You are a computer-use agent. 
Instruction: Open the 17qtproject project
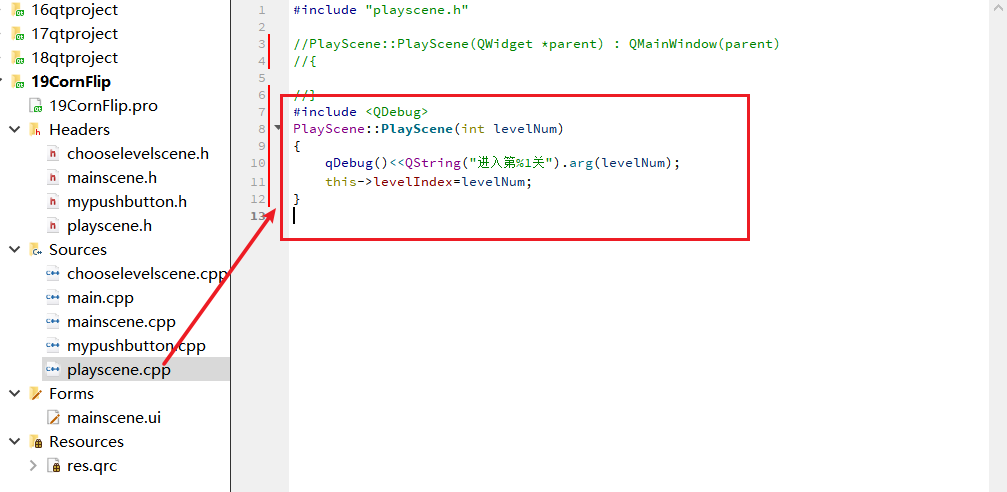click(x=74, y=33)
